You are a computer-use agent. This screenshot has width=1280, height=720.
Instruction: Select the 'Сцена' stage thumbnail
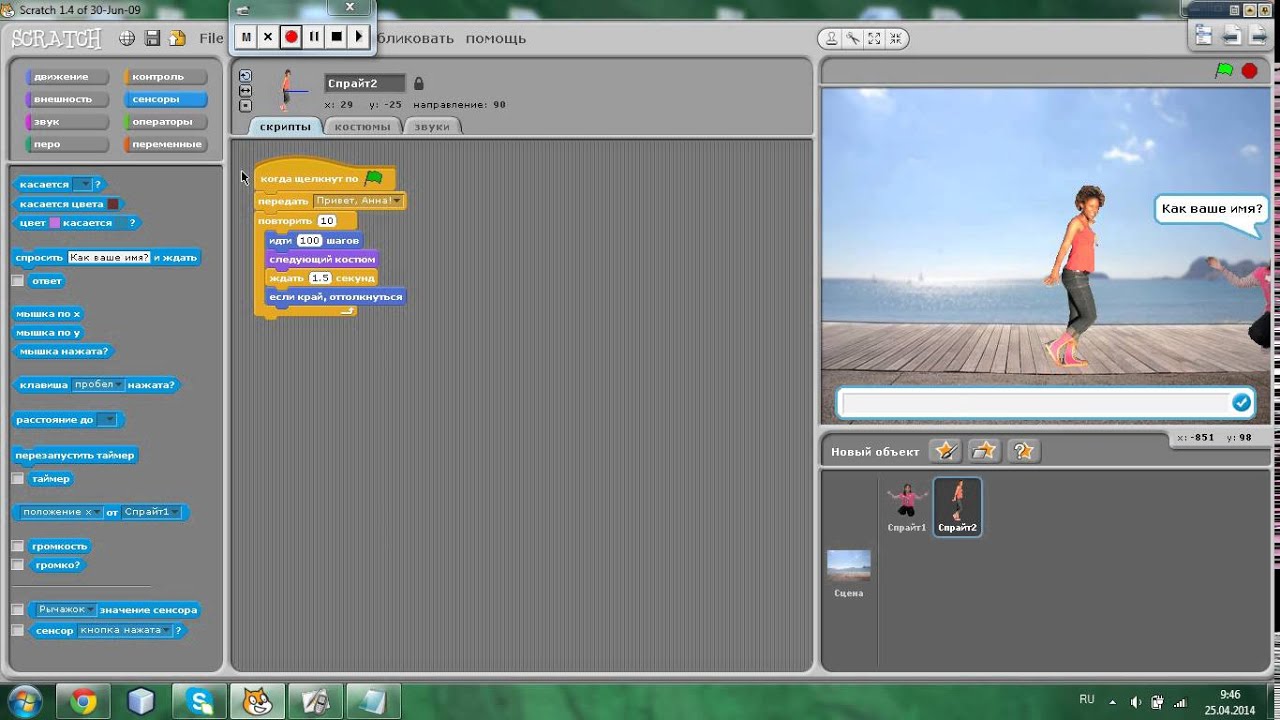(848, 573)
